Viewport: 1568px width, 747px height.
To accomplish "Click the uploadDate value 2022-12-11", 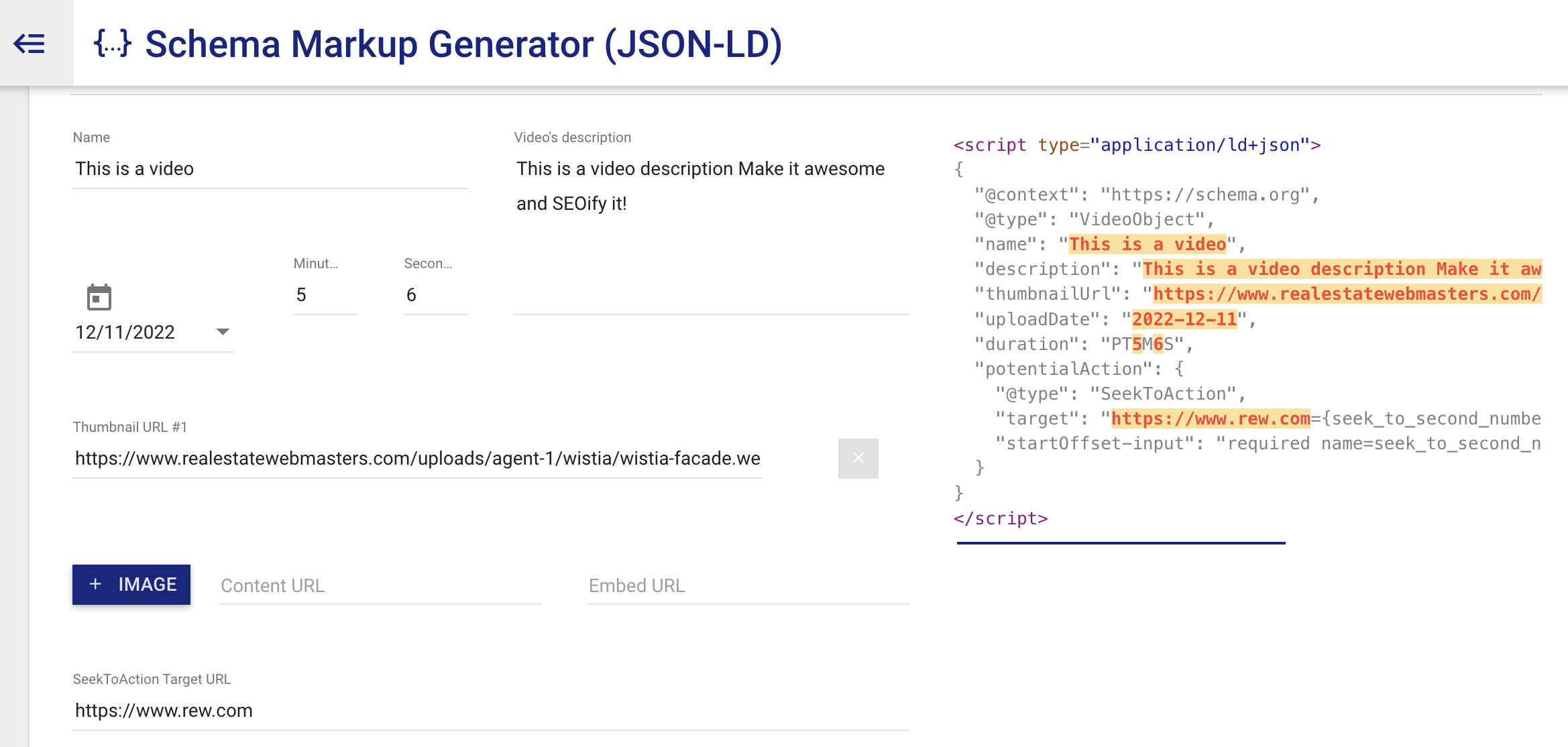I will click(x=1184, y=319).
